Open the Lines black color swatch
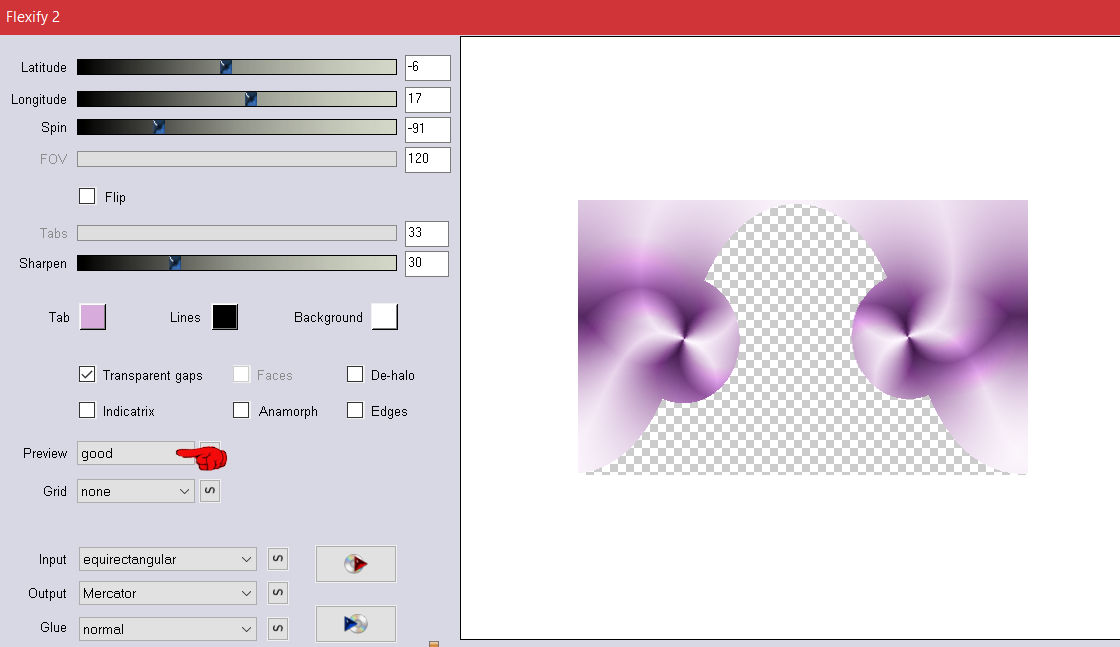The image size is (1120, 647). pos(224,317)
